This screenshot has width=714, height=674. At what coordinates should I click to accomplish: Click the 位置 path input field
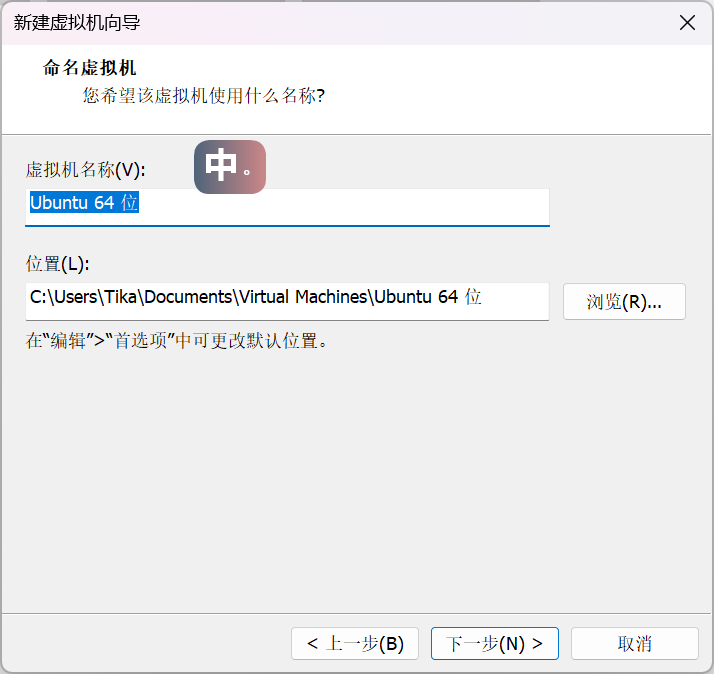pyautogui.click(x=287, y=301)
